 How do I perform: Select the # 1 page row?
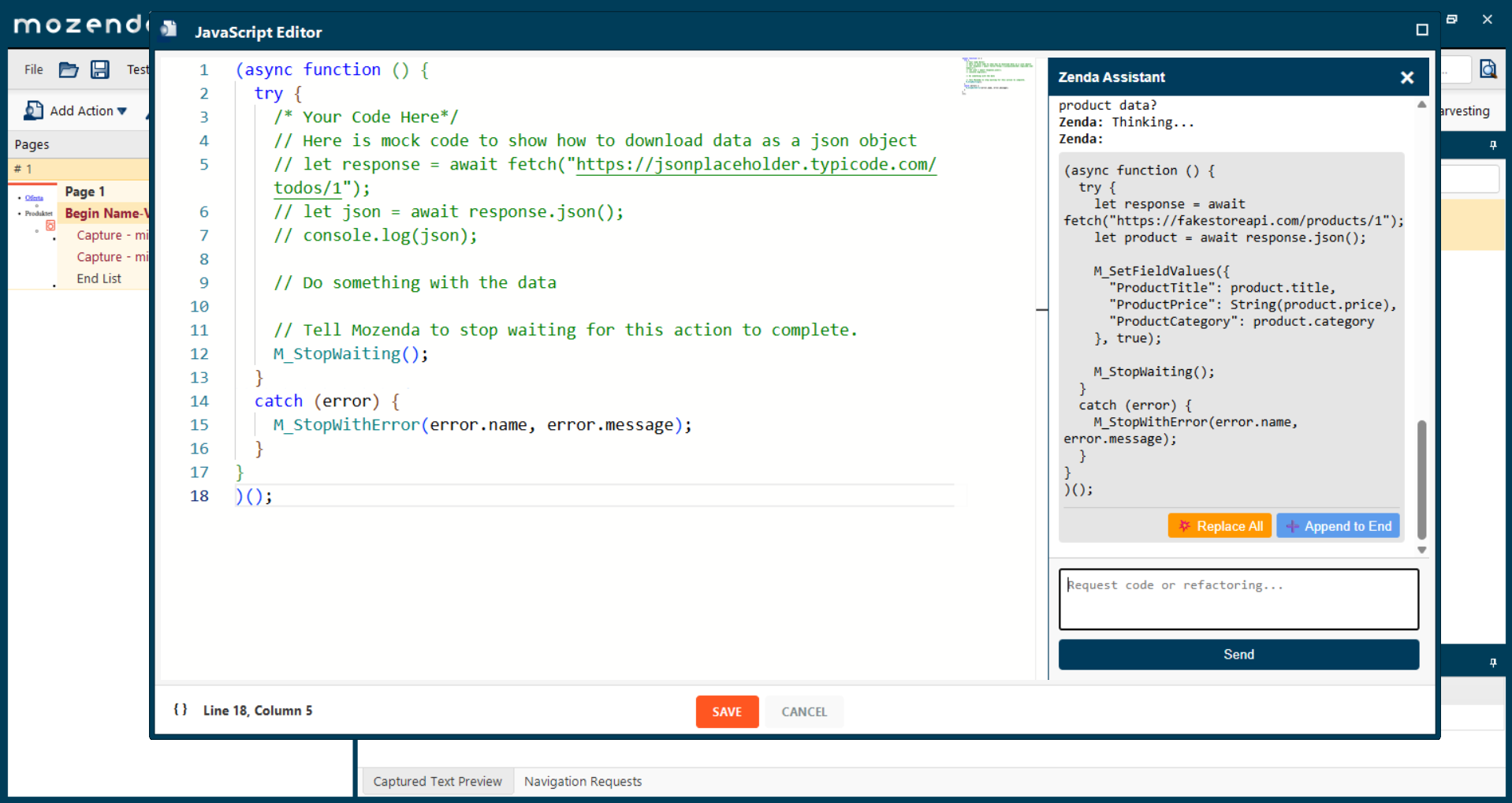79,169
